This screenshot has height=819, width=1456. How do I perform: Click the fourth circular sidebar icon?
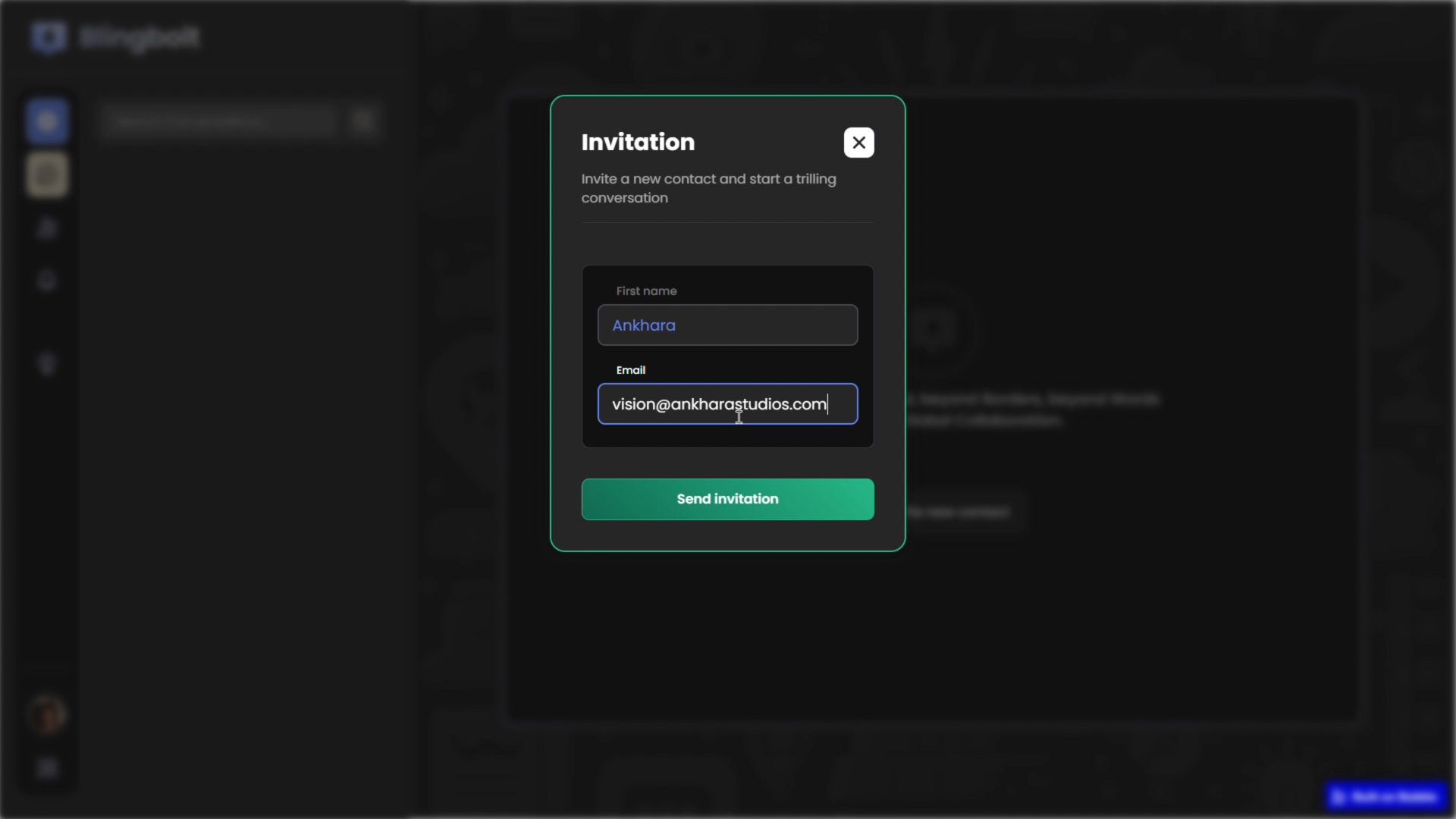(x=48, y=281)
